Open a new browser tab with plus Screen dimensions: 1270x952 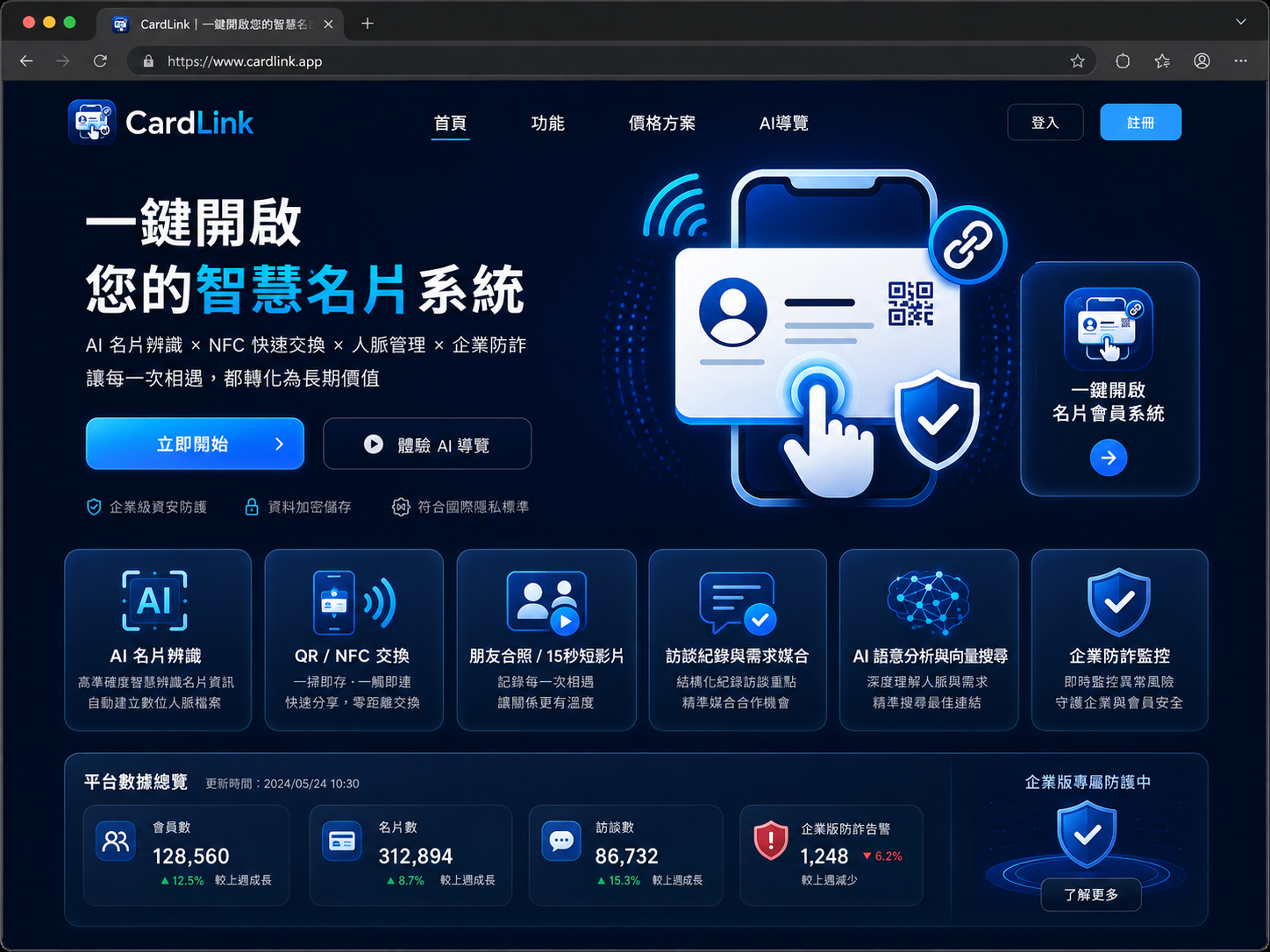367,24
